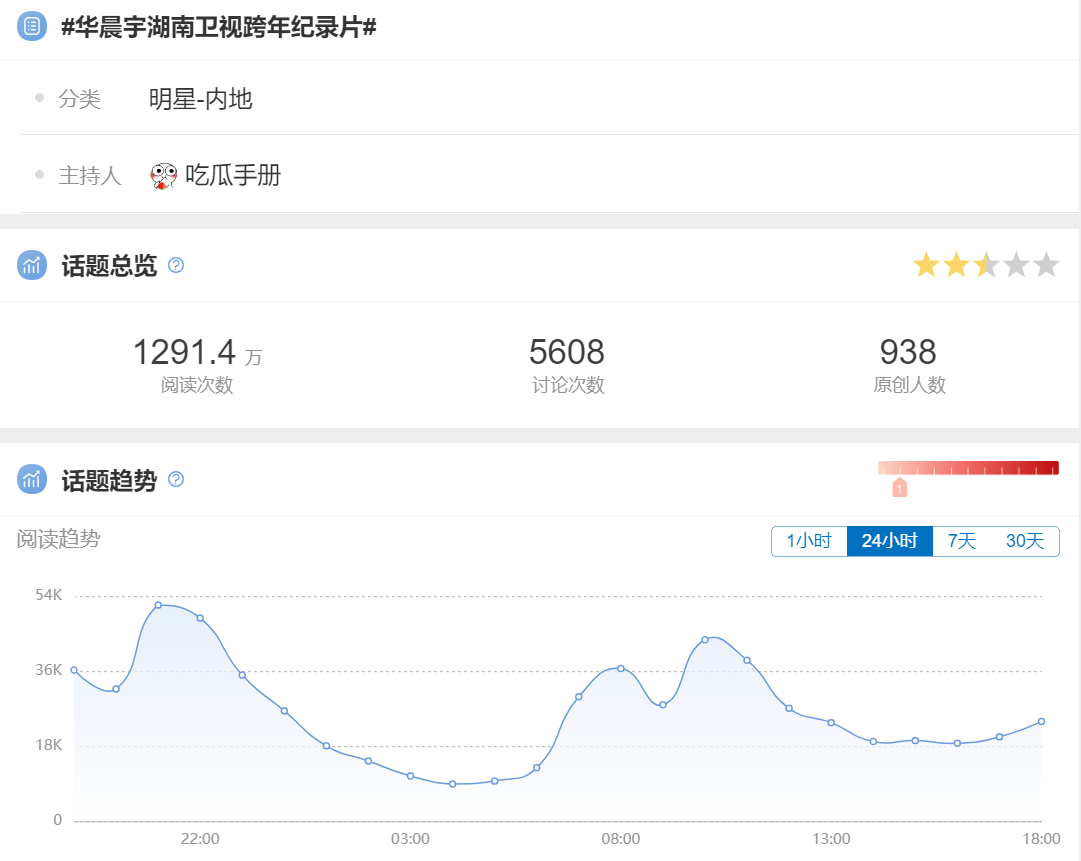
Task: Switch to the 30天 trend tab
Action: click(x=1026, y=540)
